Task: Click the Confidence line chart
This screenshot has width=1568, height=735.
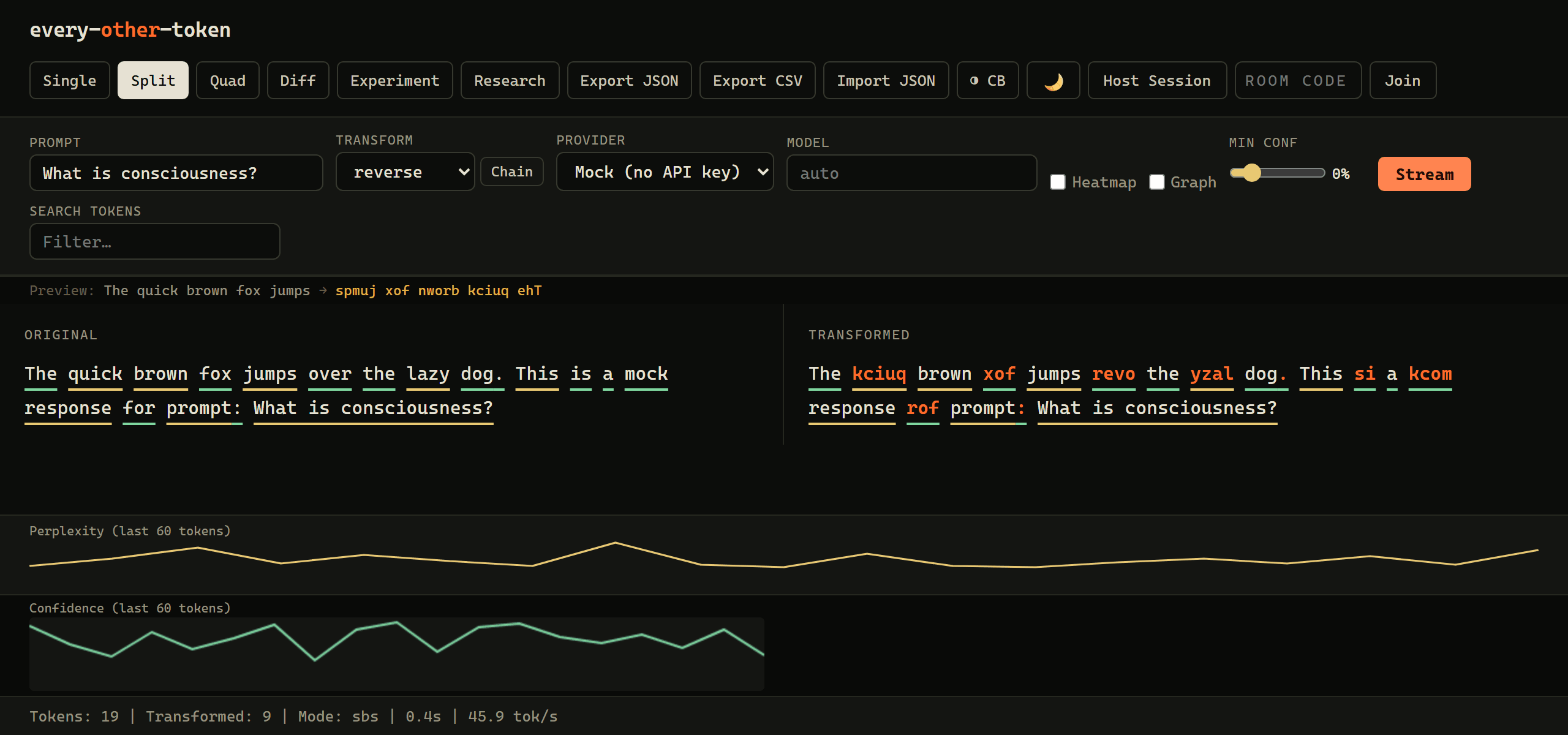Action: tap(397, 654)
